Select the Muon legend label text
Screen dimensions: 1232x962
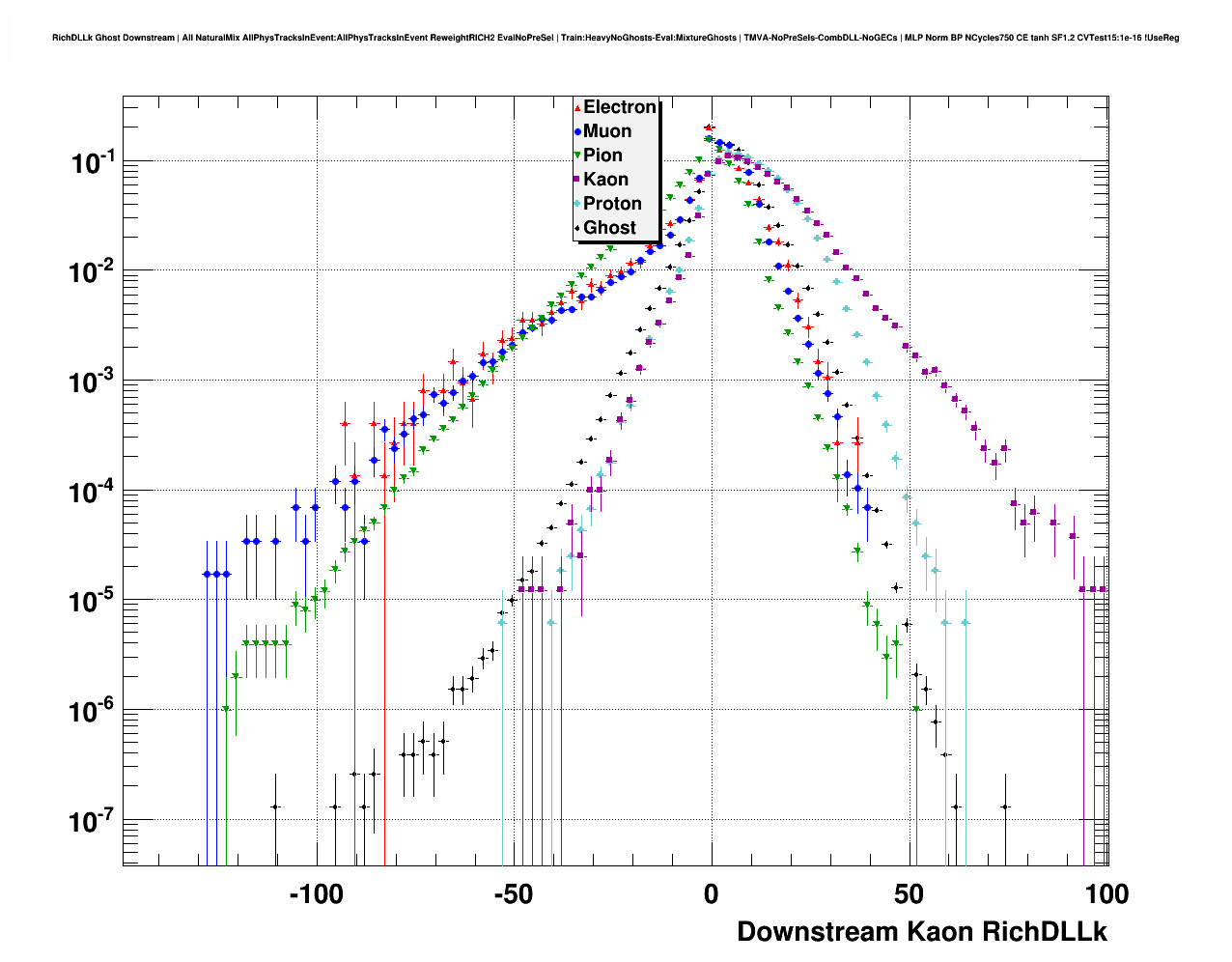607,131
